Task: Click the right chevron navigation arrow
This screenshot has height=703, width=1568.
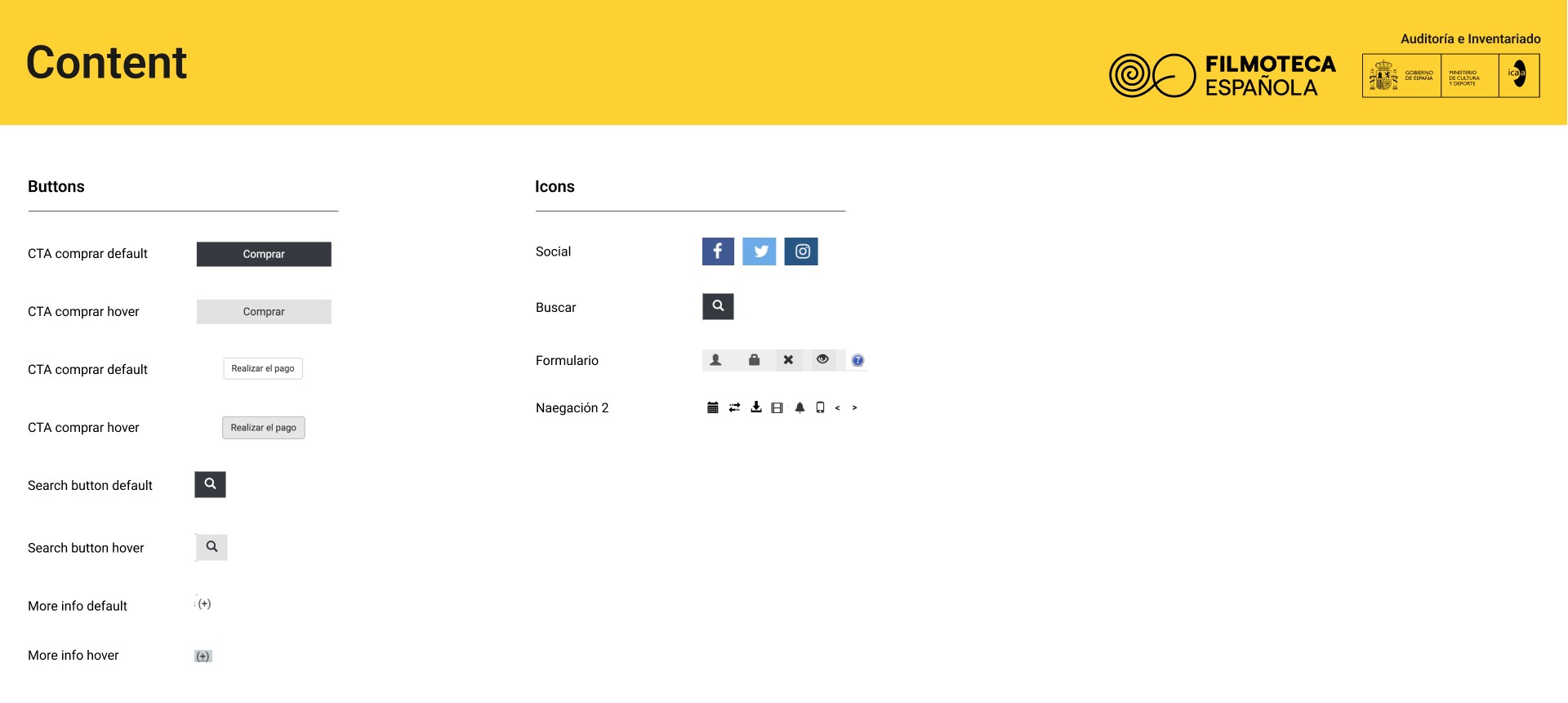Action: (854, 407)
